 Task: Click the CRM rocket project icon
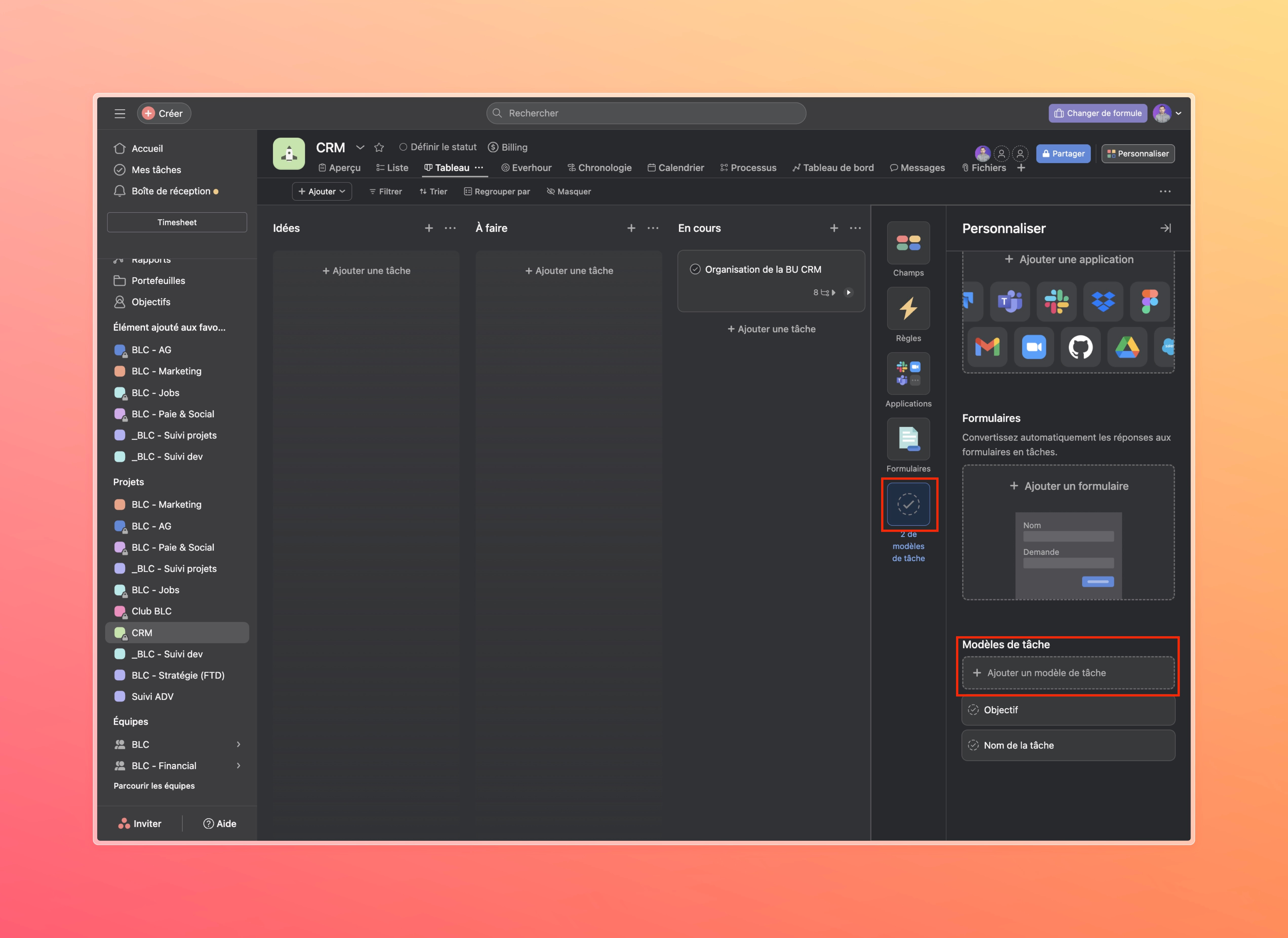pyautogui.click(x=289, y=154)
